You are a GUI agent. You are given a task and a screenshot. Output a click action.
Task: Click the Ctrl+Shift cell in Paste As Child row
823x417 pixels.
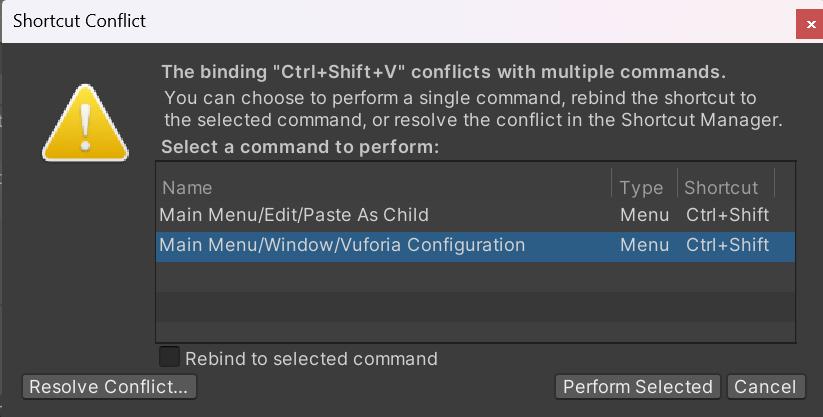[727, 215]
